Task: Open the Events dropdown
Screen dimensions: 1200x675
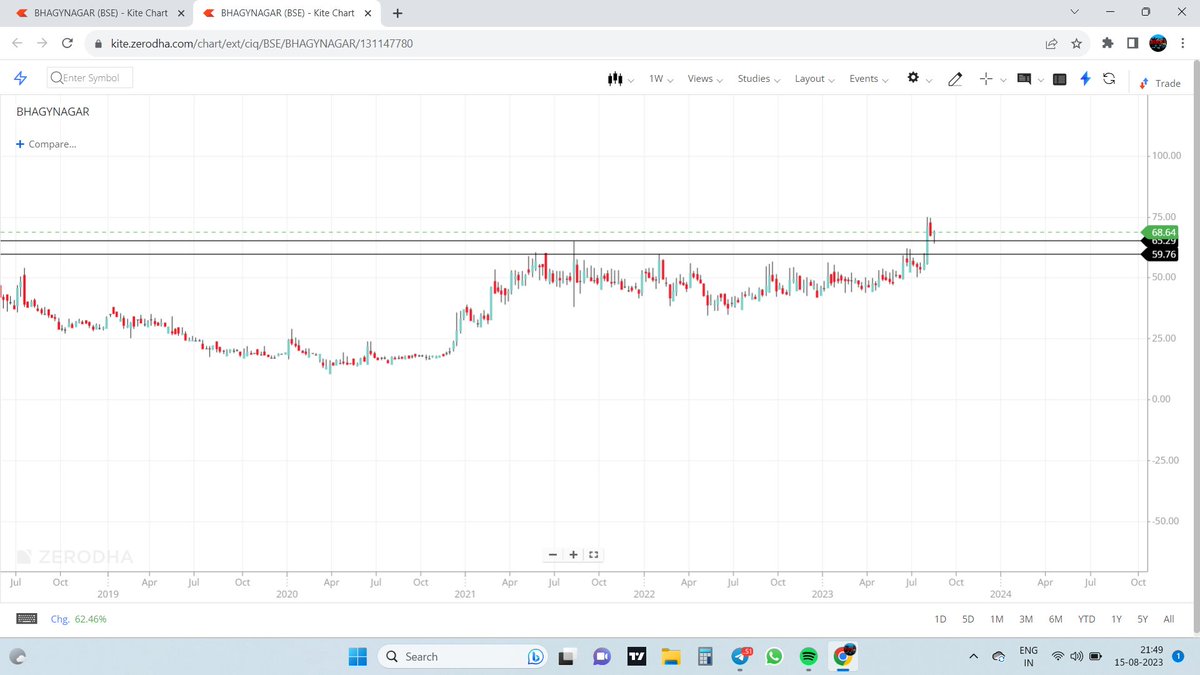Action: tap(868, 79)
